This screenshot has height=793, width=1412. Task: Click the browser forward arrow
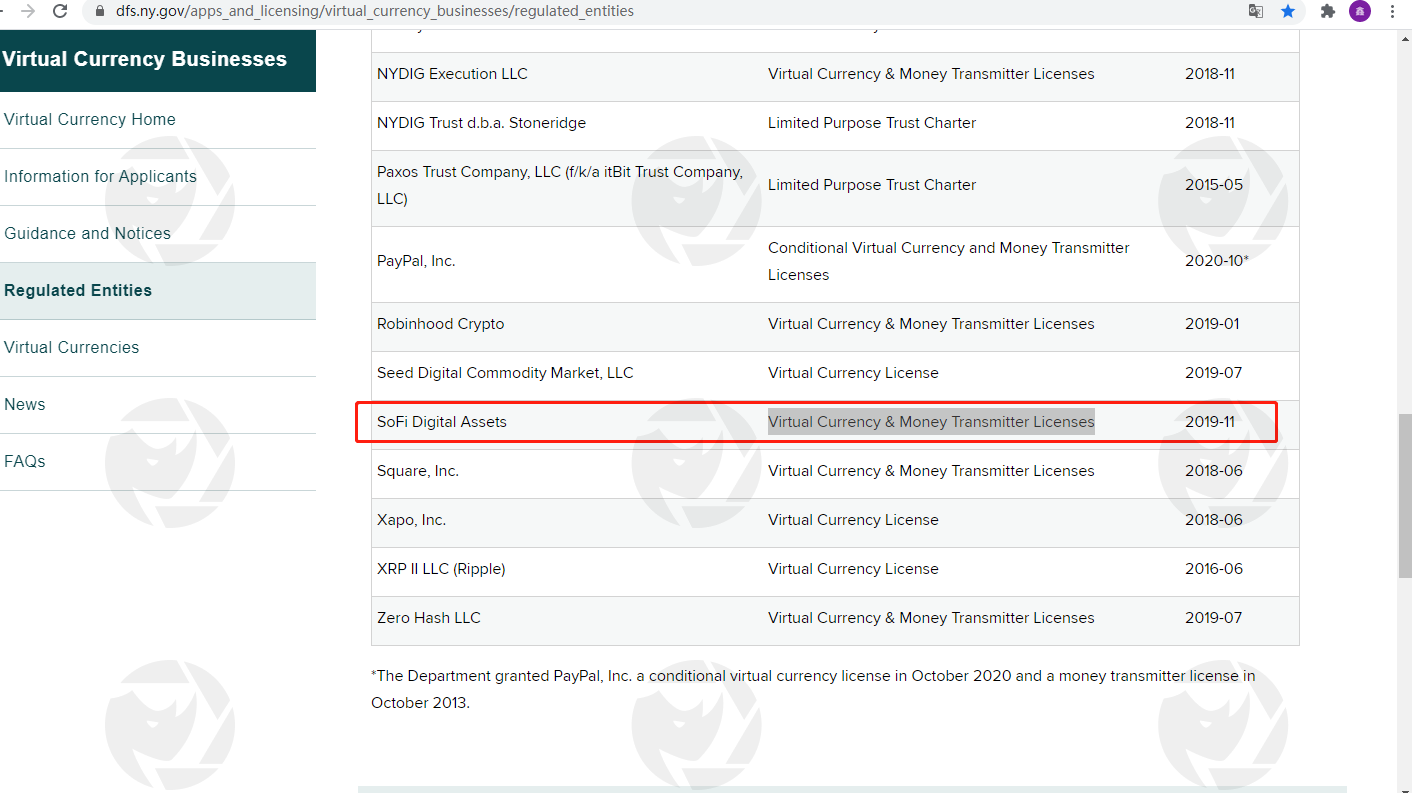tap(28, 12)
